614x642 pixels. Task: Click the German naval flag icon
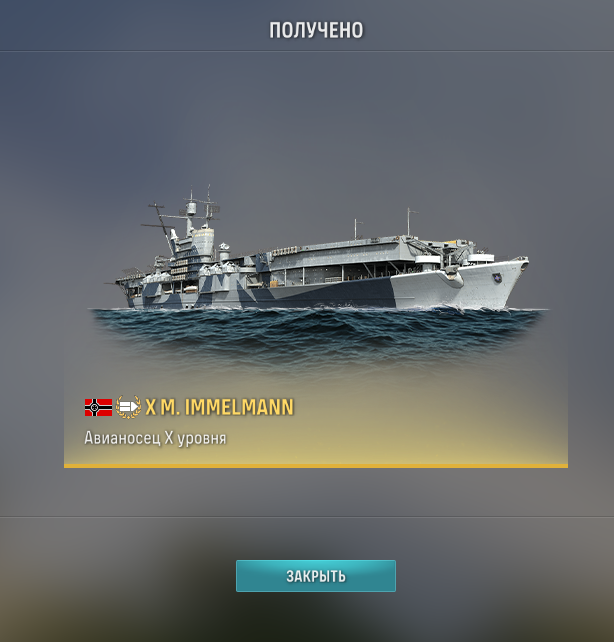(x=98, y=407)
